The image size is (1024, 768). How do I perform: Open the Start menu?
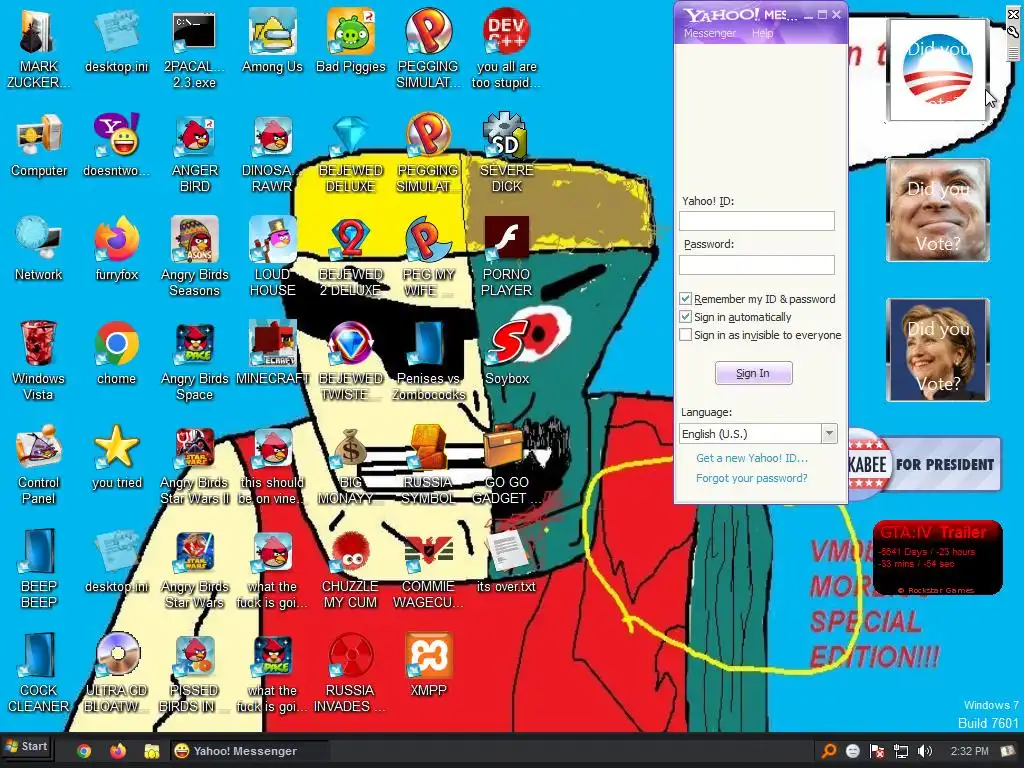tap(26, 746)
